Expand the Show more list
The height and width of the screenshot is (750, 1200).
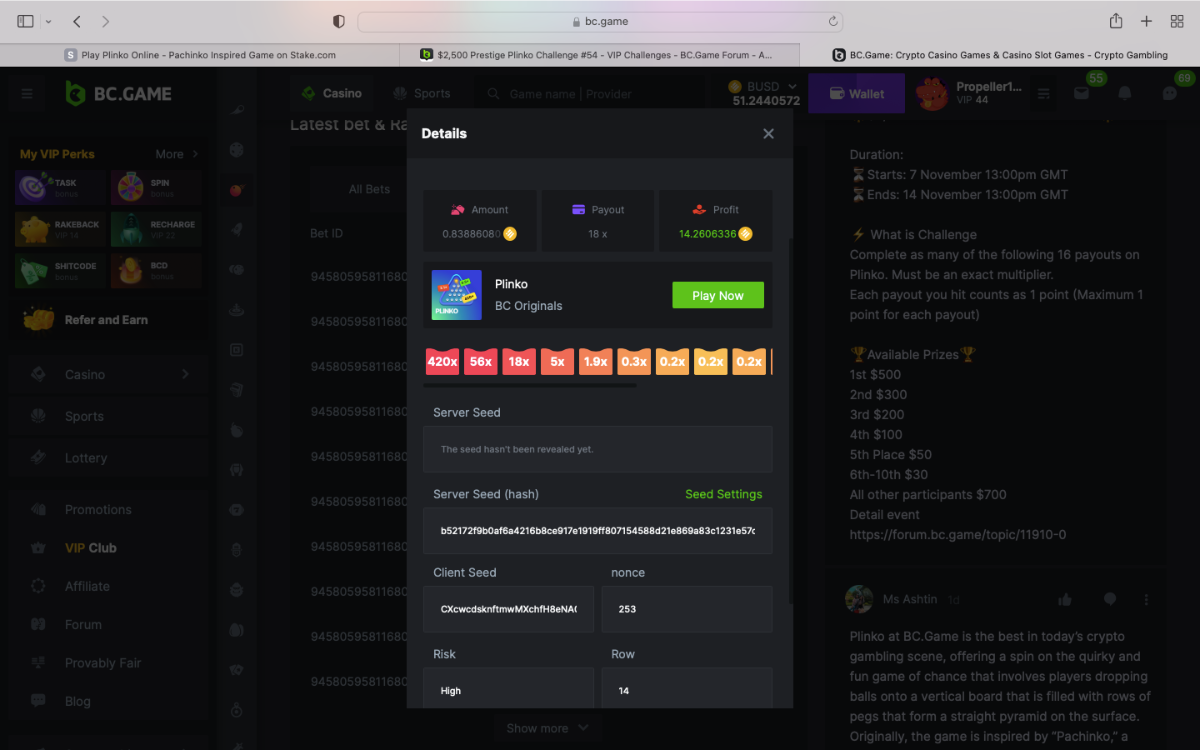[547, 728]
